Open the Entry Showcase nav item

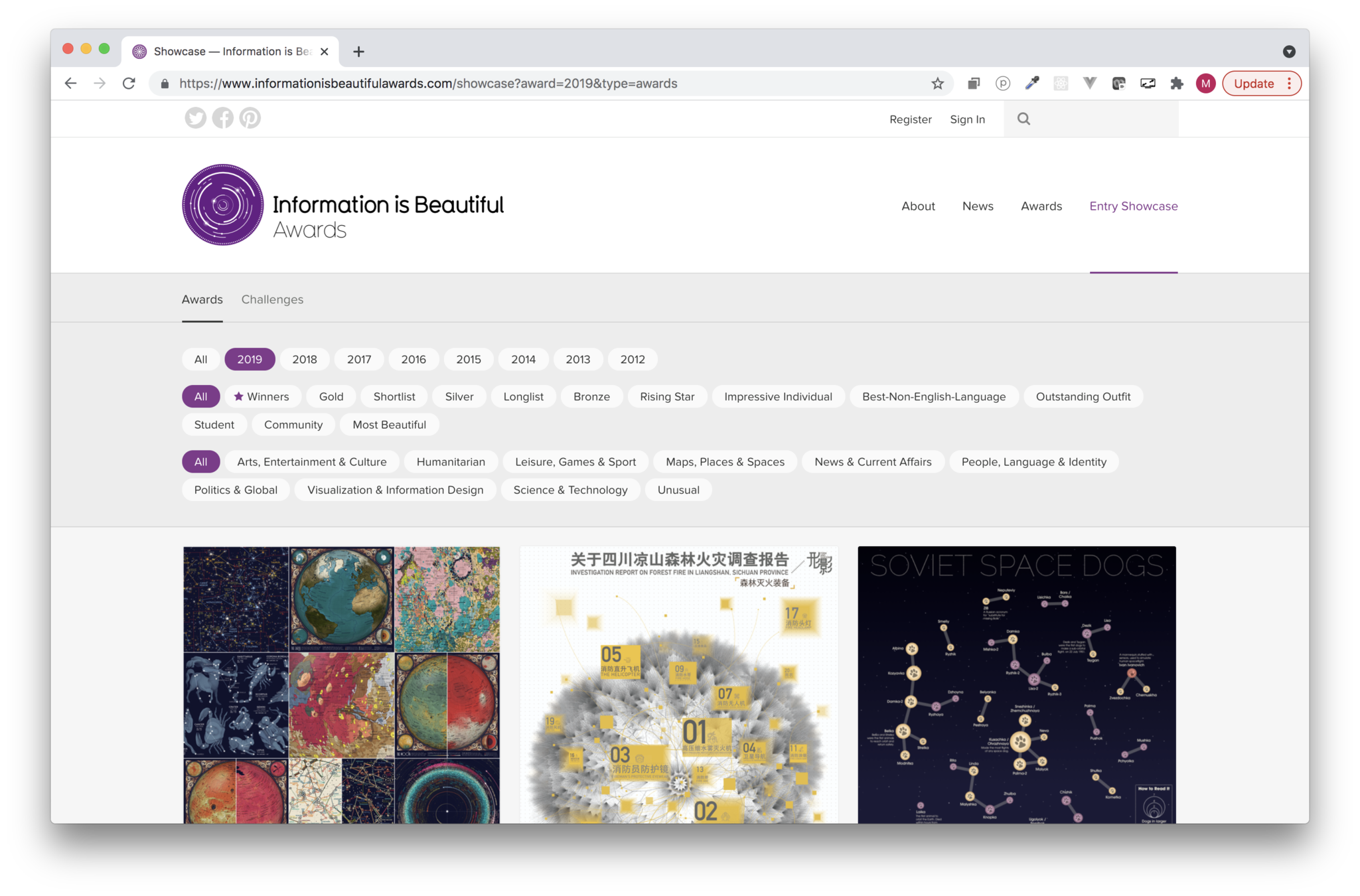coord(1133,206)
